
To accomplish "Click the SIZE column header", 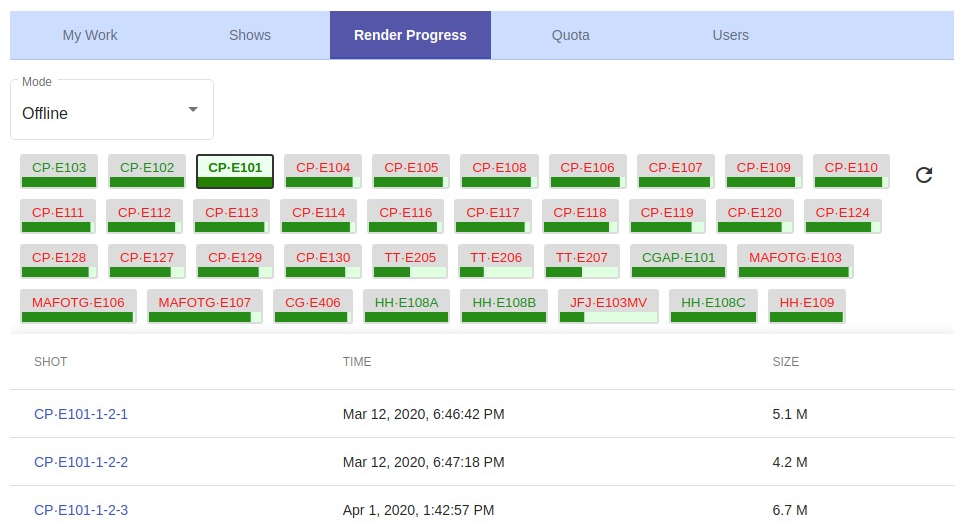I will [x=785, y=362].
